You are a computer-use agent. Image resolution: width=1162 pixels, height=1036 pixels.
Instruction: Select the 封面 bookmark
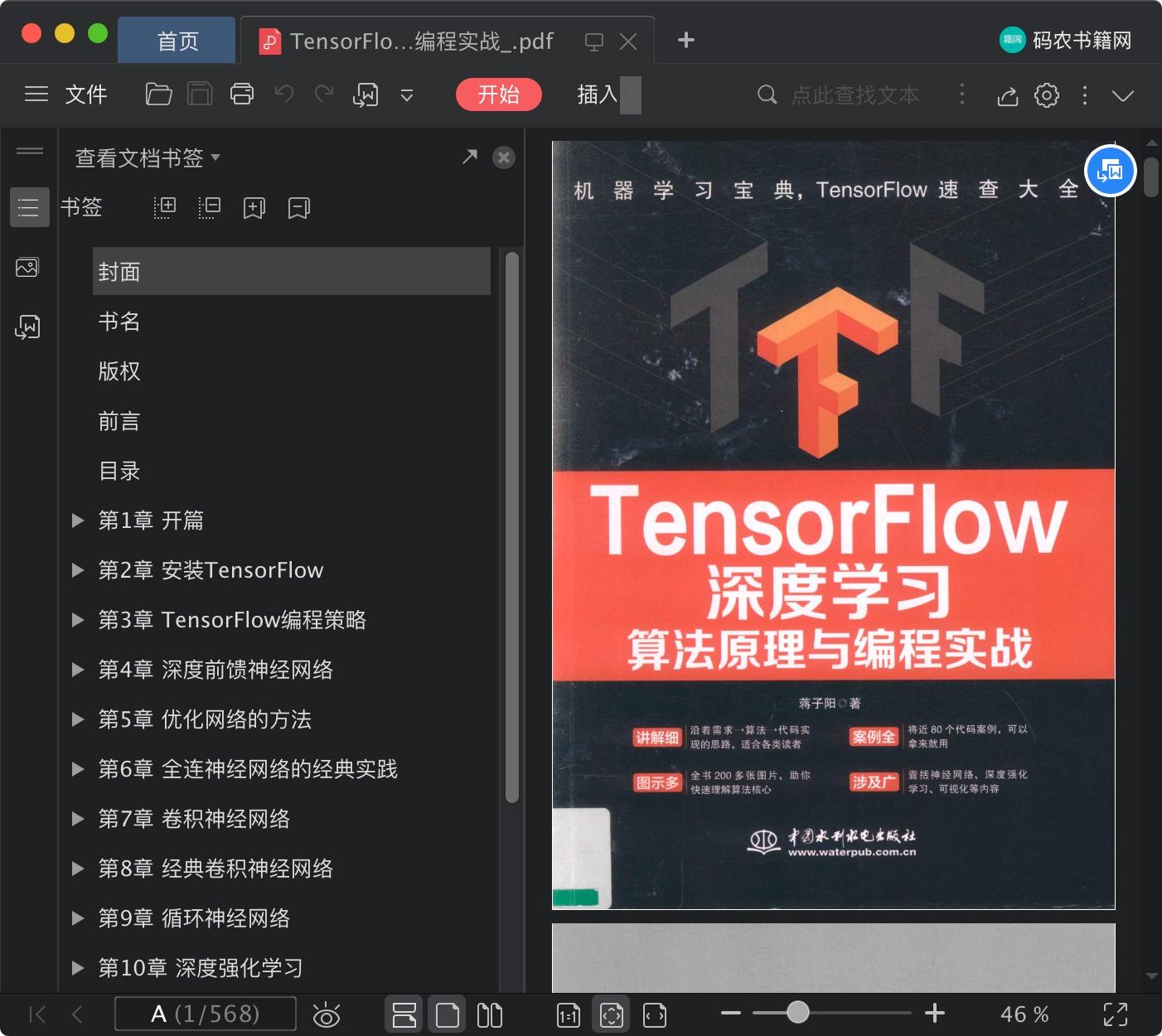coord(292,271)
